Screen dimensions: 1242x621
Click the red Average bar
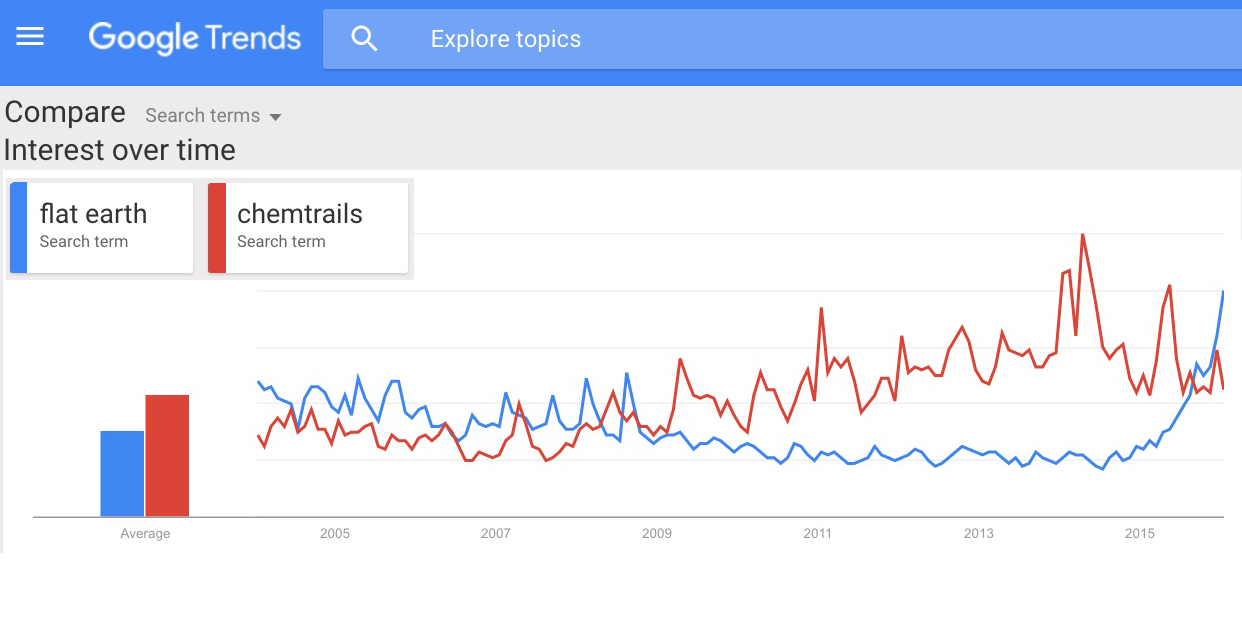click(167, 455)
